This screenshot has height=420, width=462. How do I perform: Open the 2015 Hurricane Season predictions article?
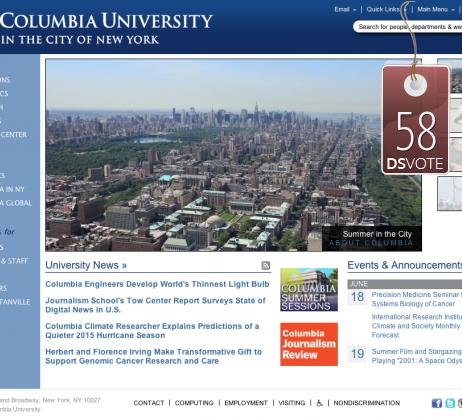[x=152, y=331]
